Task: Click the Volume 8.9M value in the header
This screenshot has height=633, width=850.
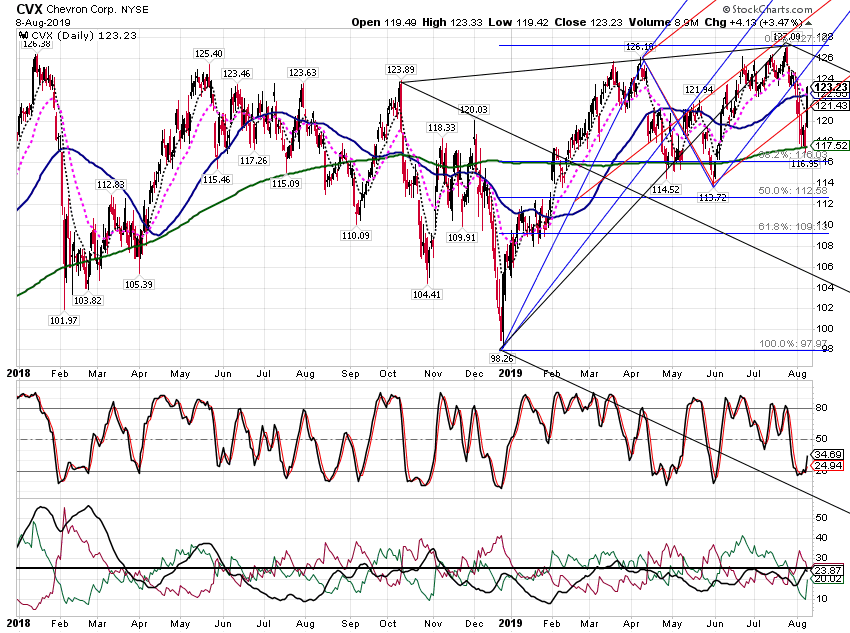Action: (x=665, y=22)
